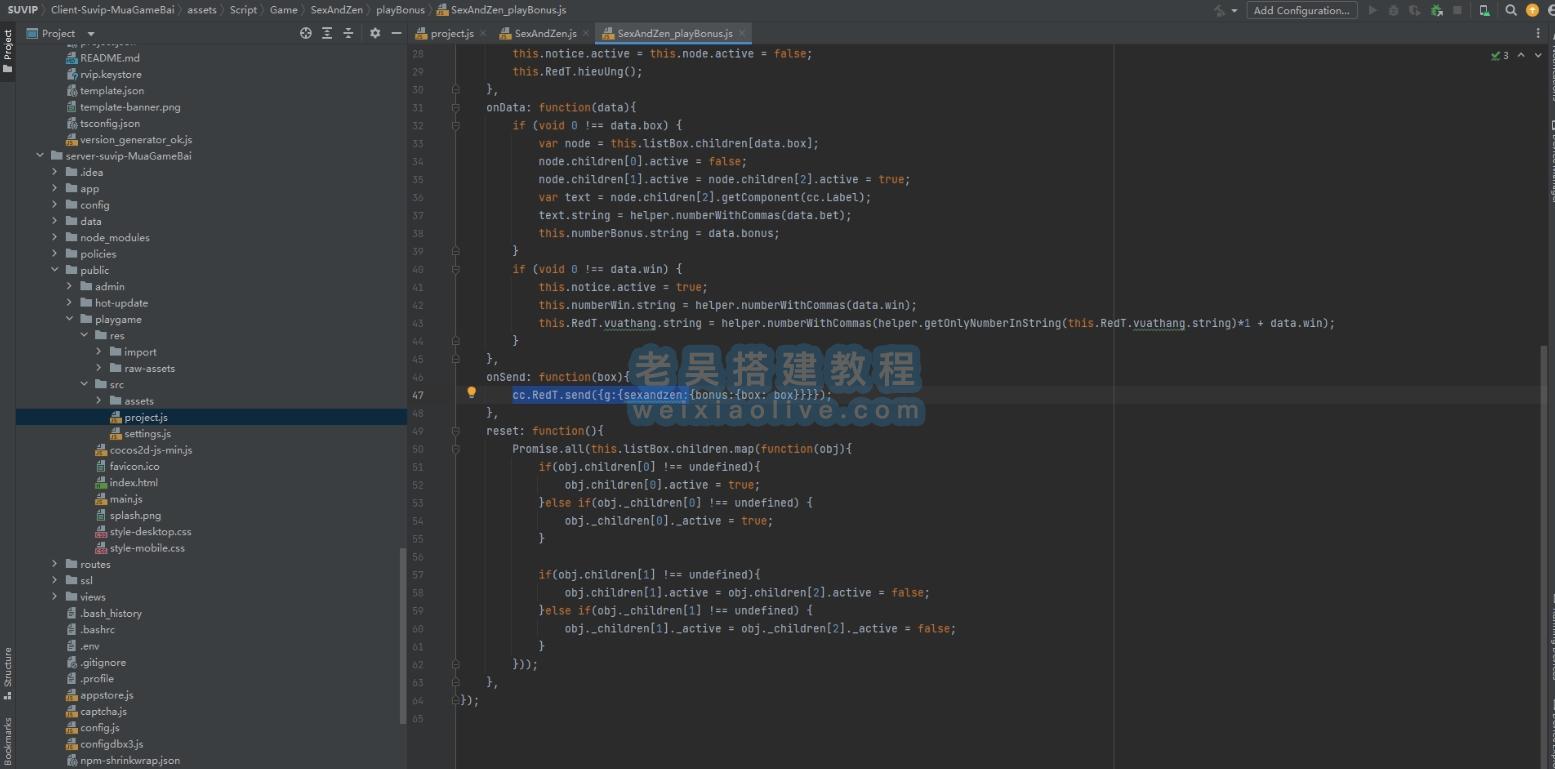Hide the Project tool window with minus icon
Viewport: 1555px width, 769px height.
click(396, 33)
